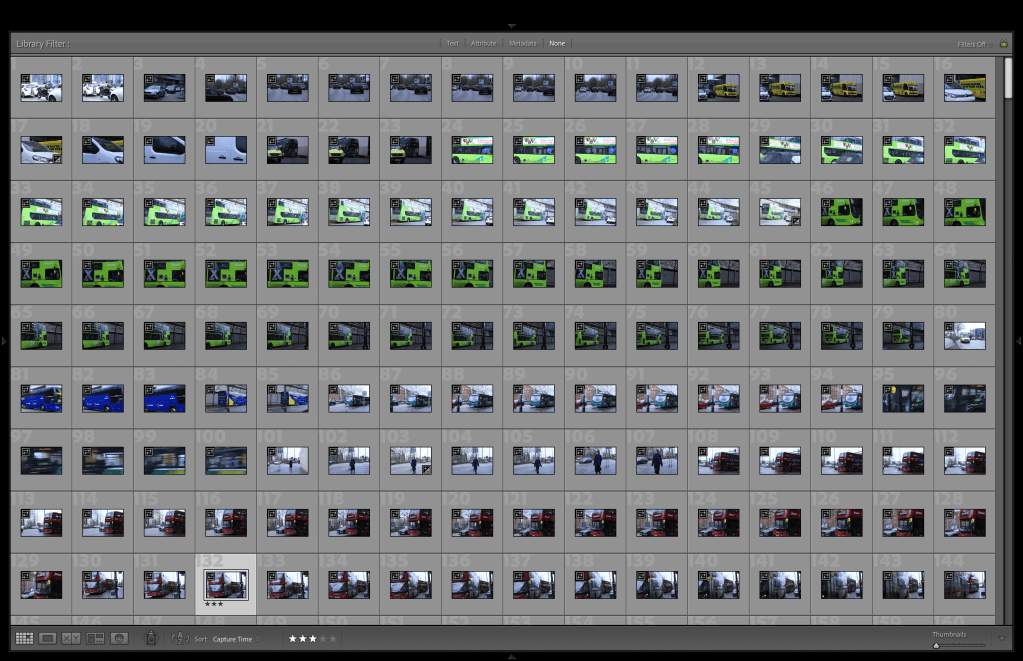1023x661 pixels.
Task: Toggle sort direction A-Z icon
Action: [181, 638]
